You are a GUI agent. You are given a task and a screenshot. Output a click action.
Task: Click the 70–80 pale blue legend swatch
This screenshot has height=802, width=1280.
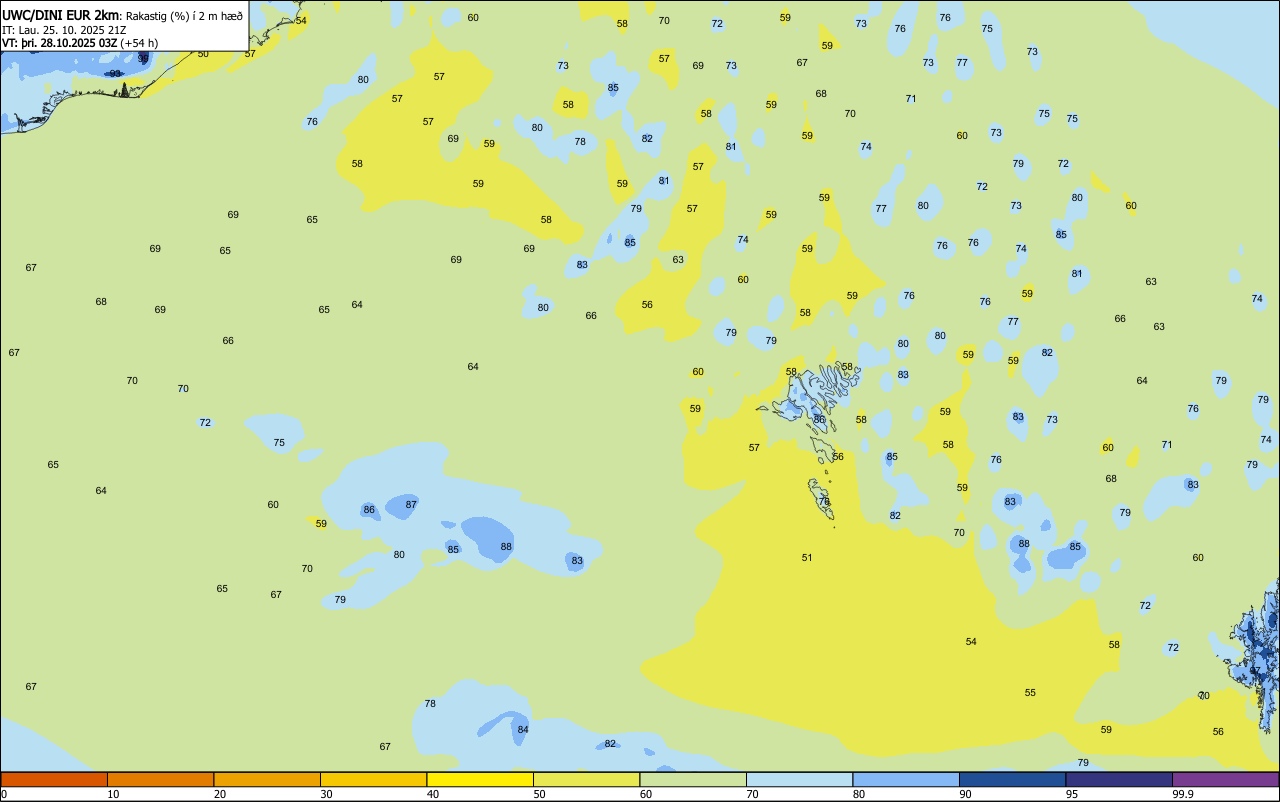799,779
